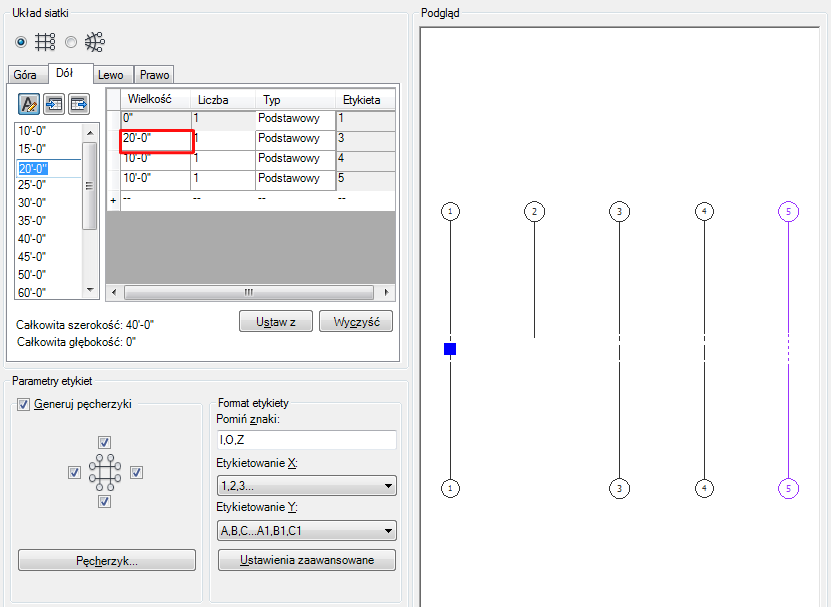Click the purple top bubble 5 in preview

[x=788, y=212]
